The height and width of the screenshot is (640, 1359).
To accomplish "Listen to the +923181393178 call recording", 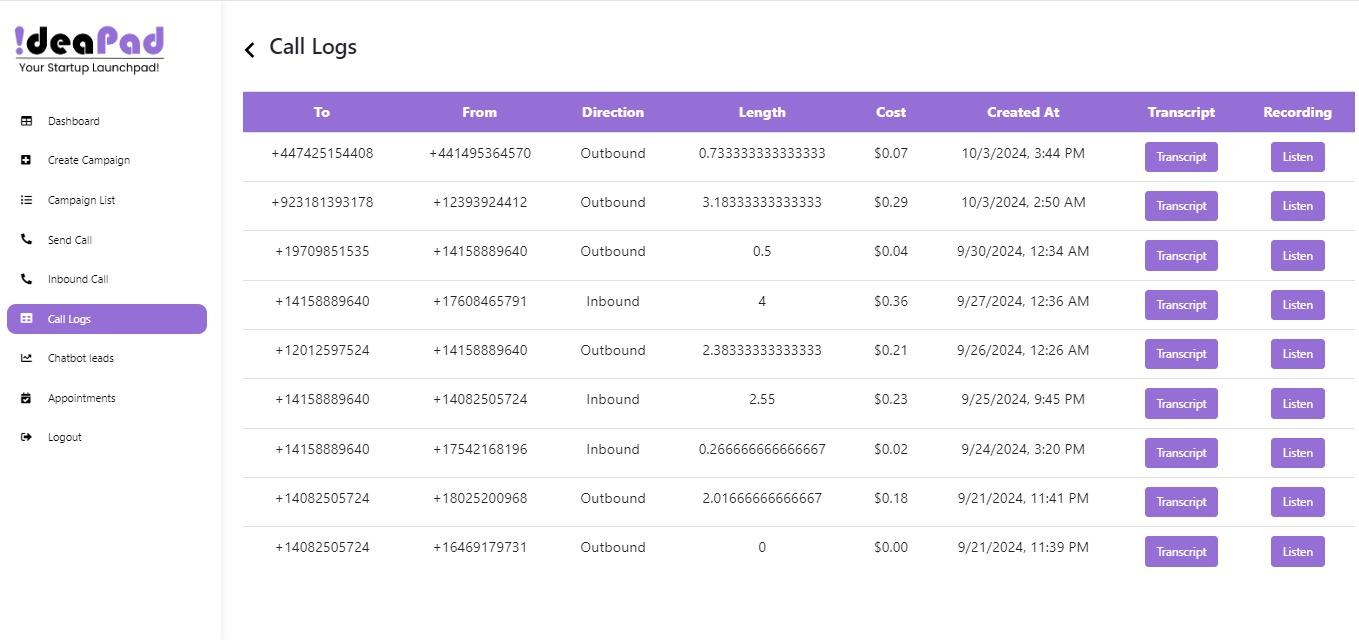I will coord(1297,206).
